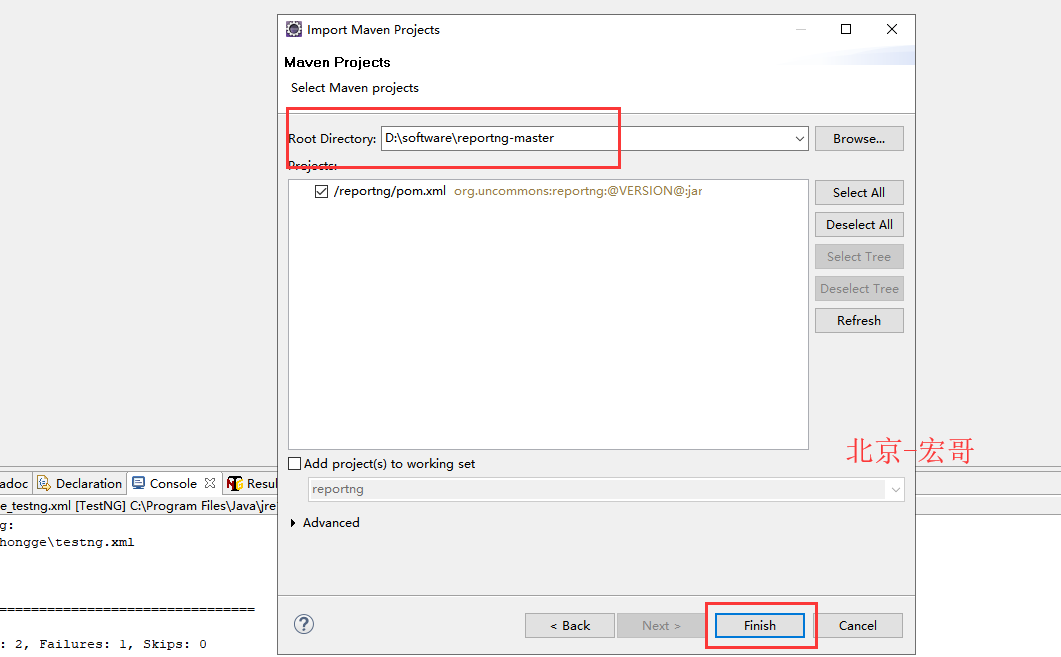Click the Deselect All button
This screenshot has height=657, width=1061.
pyautogui.click(x=859, y=225)
